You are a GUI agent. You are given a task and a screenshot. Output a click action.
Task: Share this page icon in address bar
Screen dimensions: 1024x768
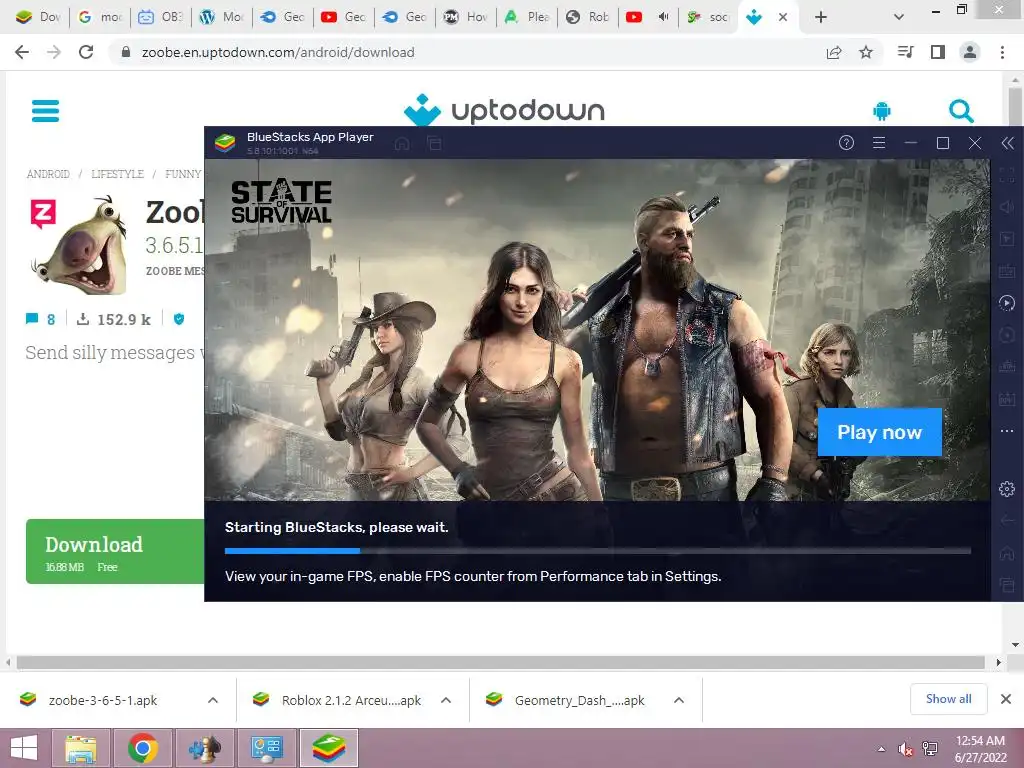click(x=834, y=52)
